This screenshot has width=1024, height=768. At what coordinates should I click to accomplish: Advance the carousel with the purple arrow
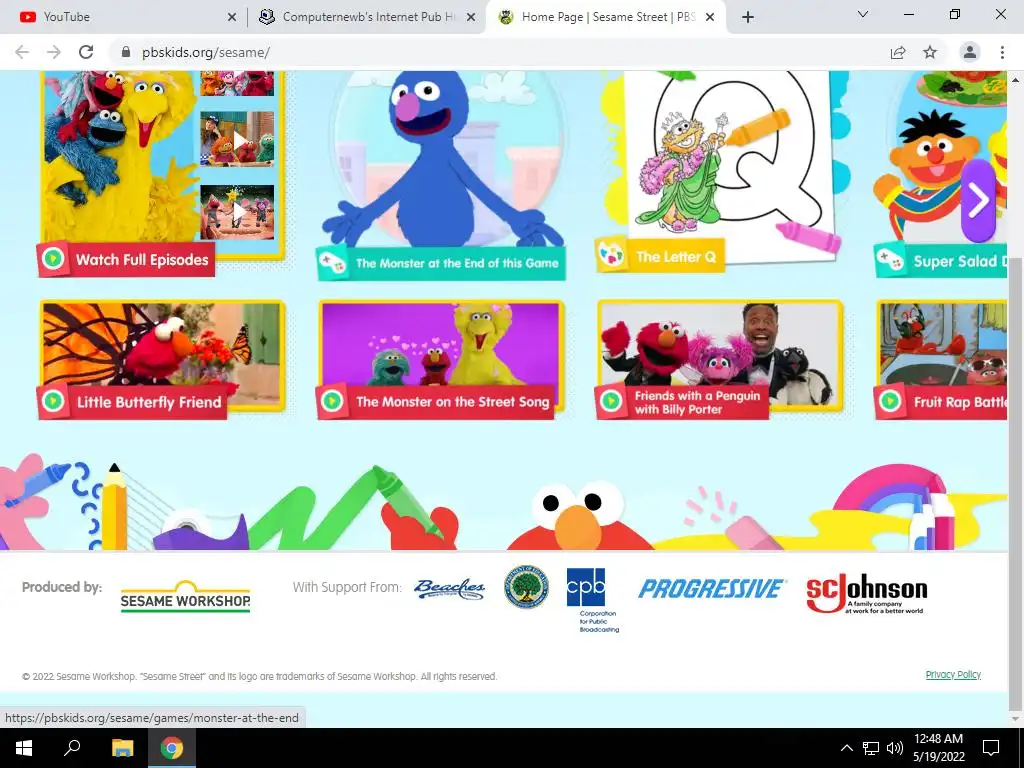978,200
